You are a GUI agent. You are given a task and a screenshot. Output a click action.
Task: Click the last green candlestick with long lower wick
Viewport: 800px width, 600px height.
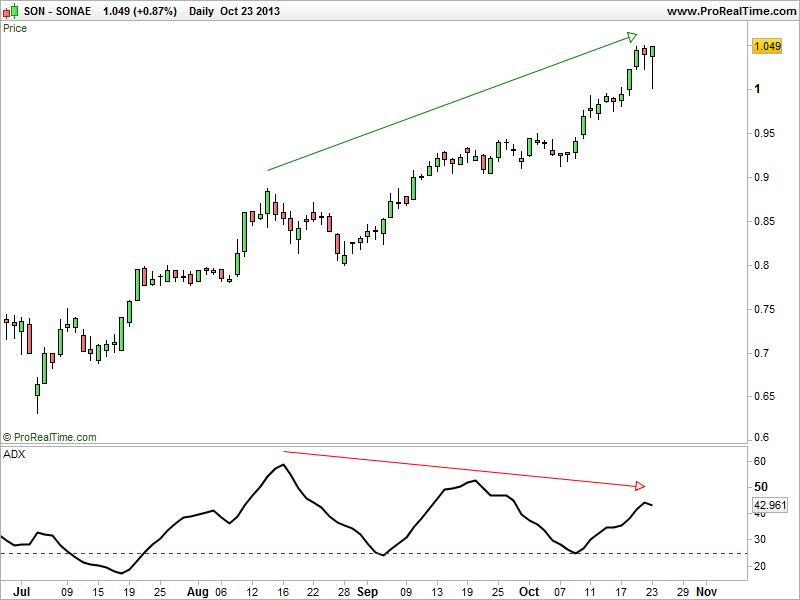tap(653, 66)
